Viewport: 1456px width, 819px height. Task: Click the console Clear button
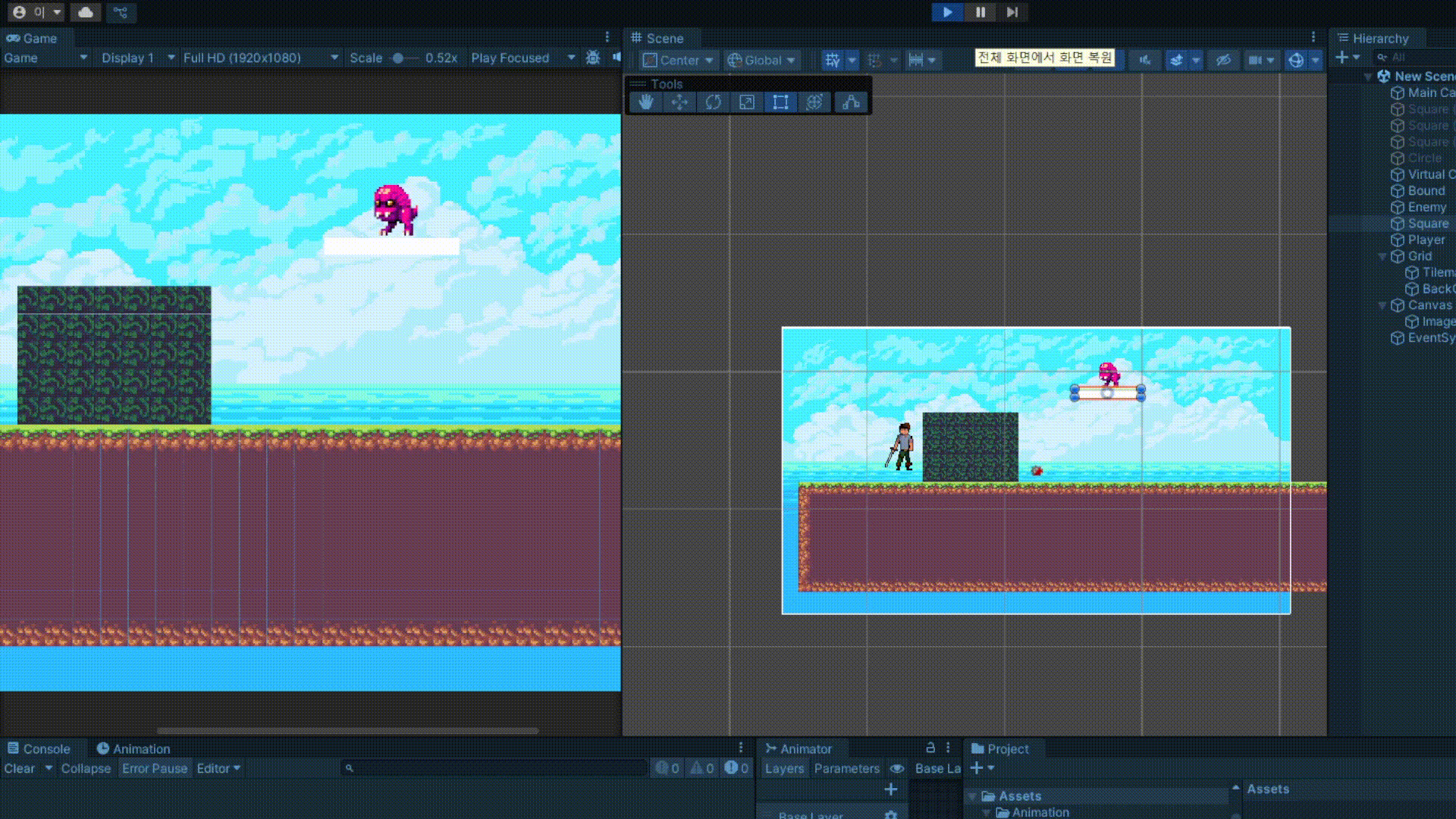tap(20, 768)
